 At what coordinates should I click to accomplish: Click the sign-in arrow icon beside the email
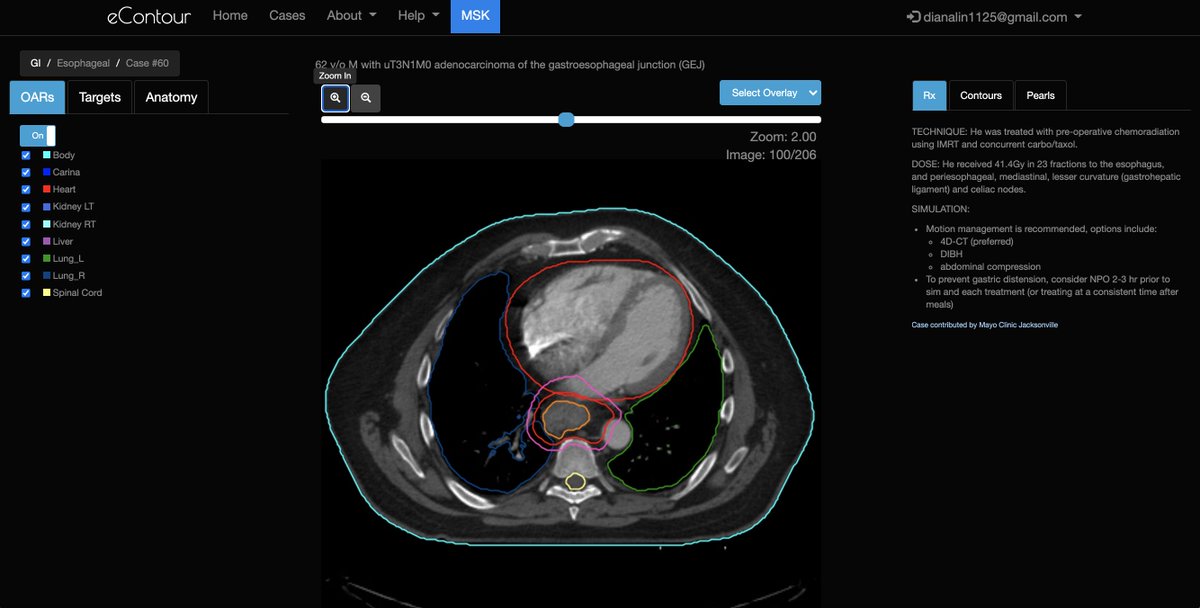coord(912,16)
